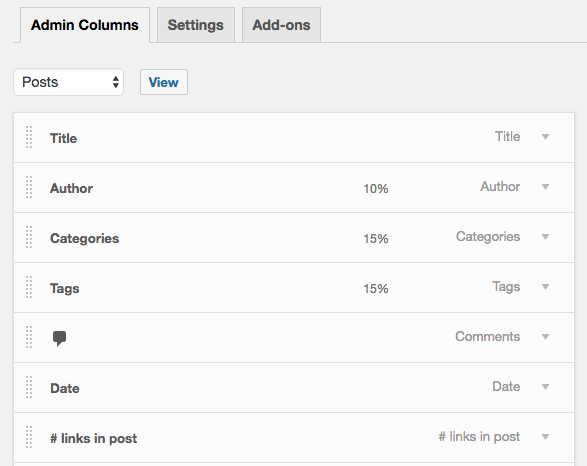This screenshot has height=466, width=587.
Task: Click the View button
Action: coord(164,82)
